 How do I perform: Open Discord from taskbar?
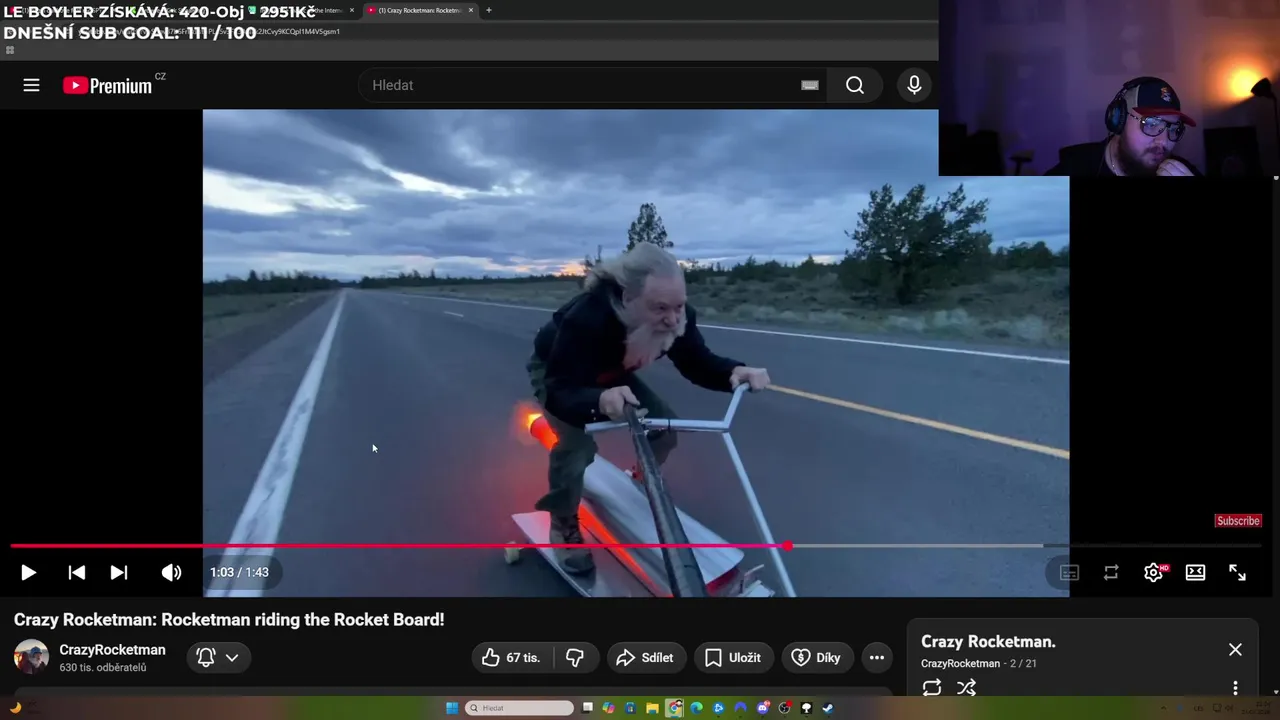pos(763,708)
